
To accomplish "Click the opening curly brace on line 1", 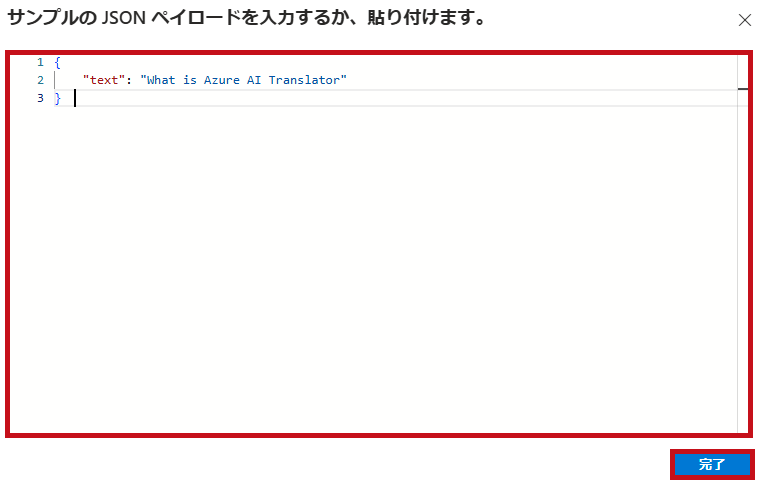I will coord(57,62).
